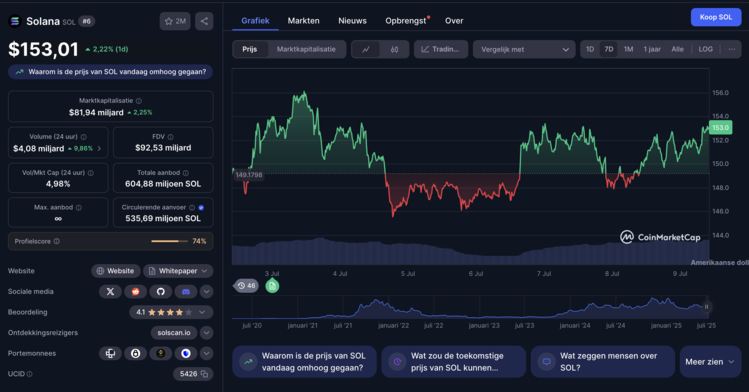Click Volume (24 uur) info icon

(x=84, y=137)
